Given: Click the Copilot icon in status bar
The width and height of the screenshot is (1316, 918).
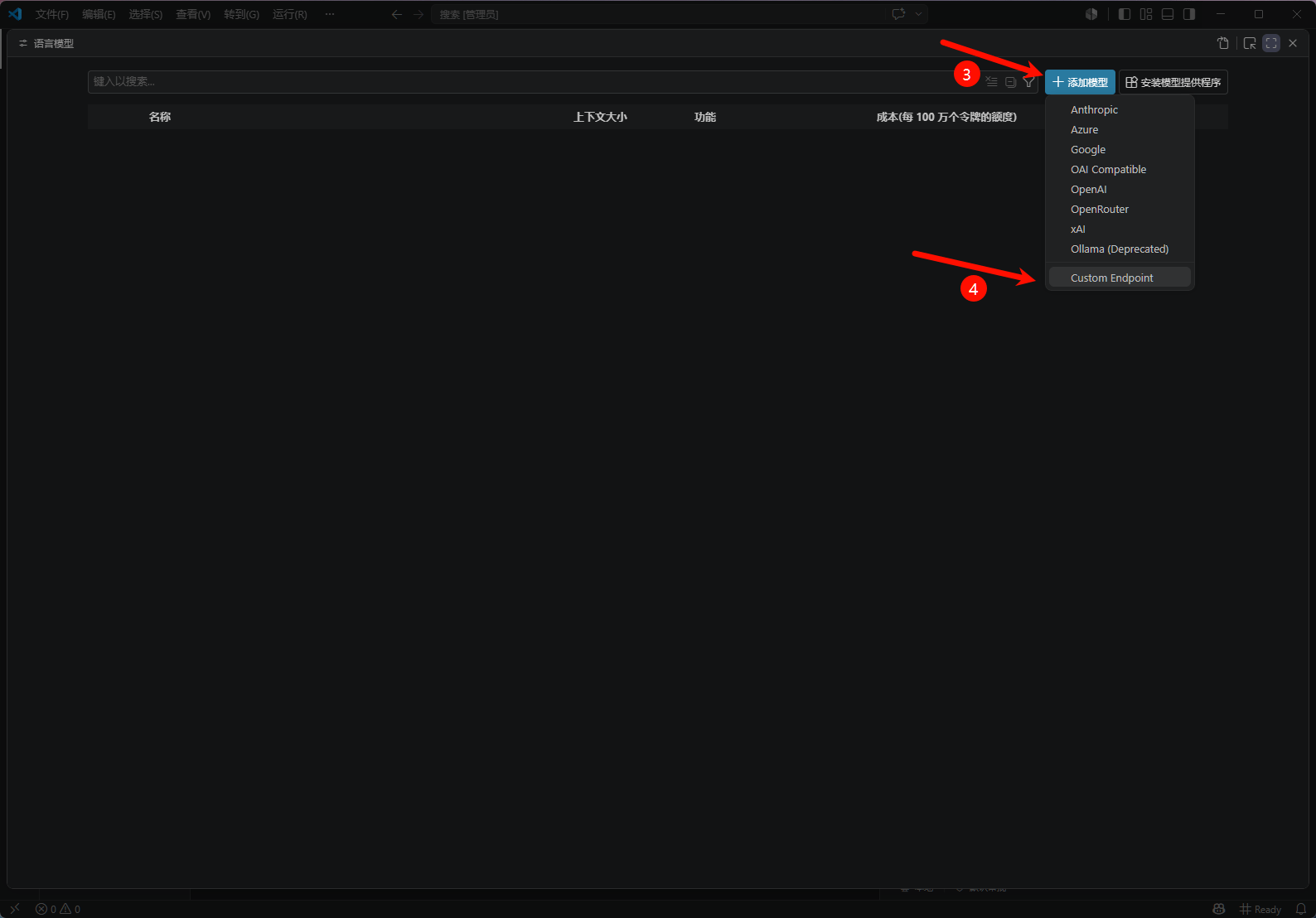Looking at the screenshot, I should pos(1218,909).
